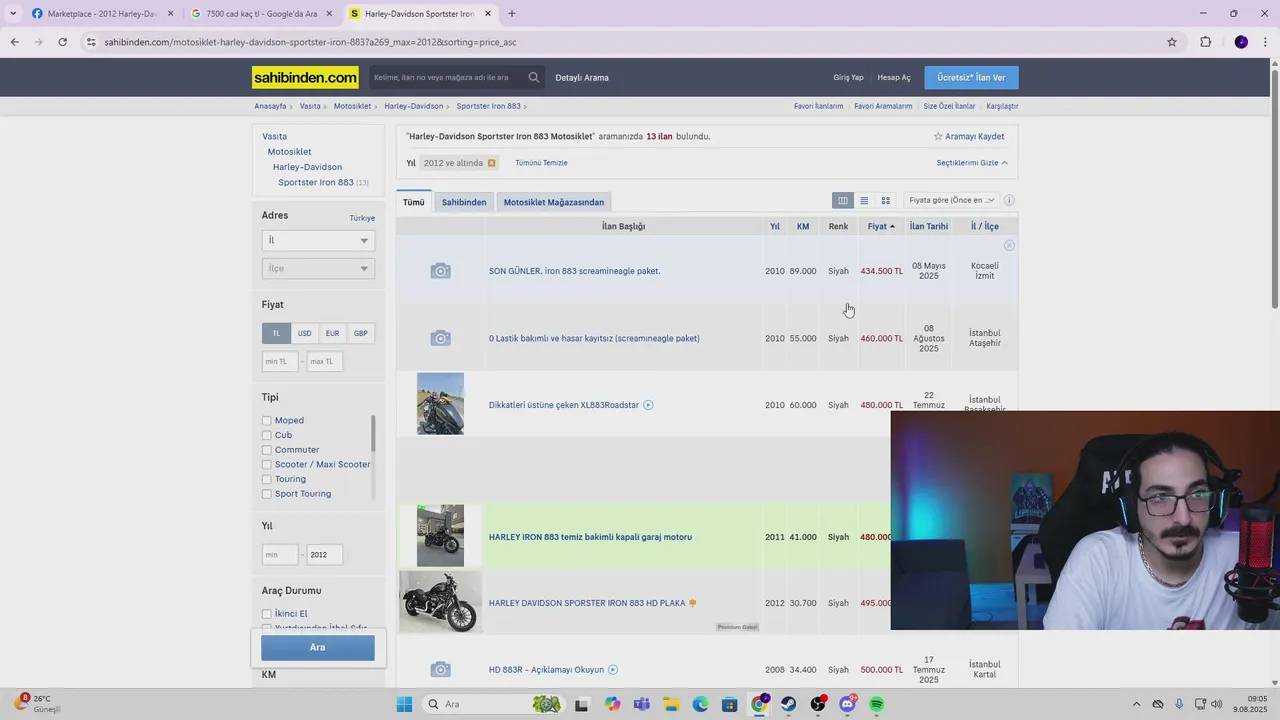1280x720 pixels.
Task: Check the Touring type checkbox
Action: pos(267,479)
